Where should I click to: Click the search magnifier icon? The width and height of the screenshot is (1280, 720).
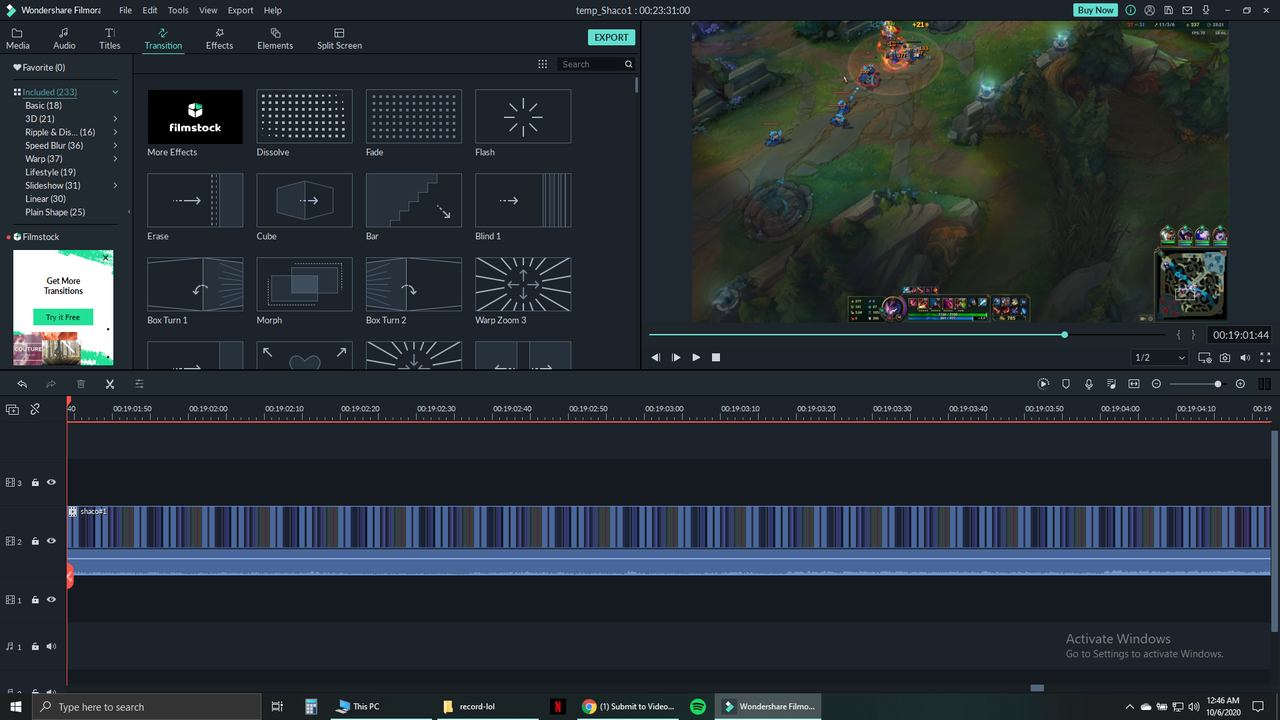tap(629, 64)
